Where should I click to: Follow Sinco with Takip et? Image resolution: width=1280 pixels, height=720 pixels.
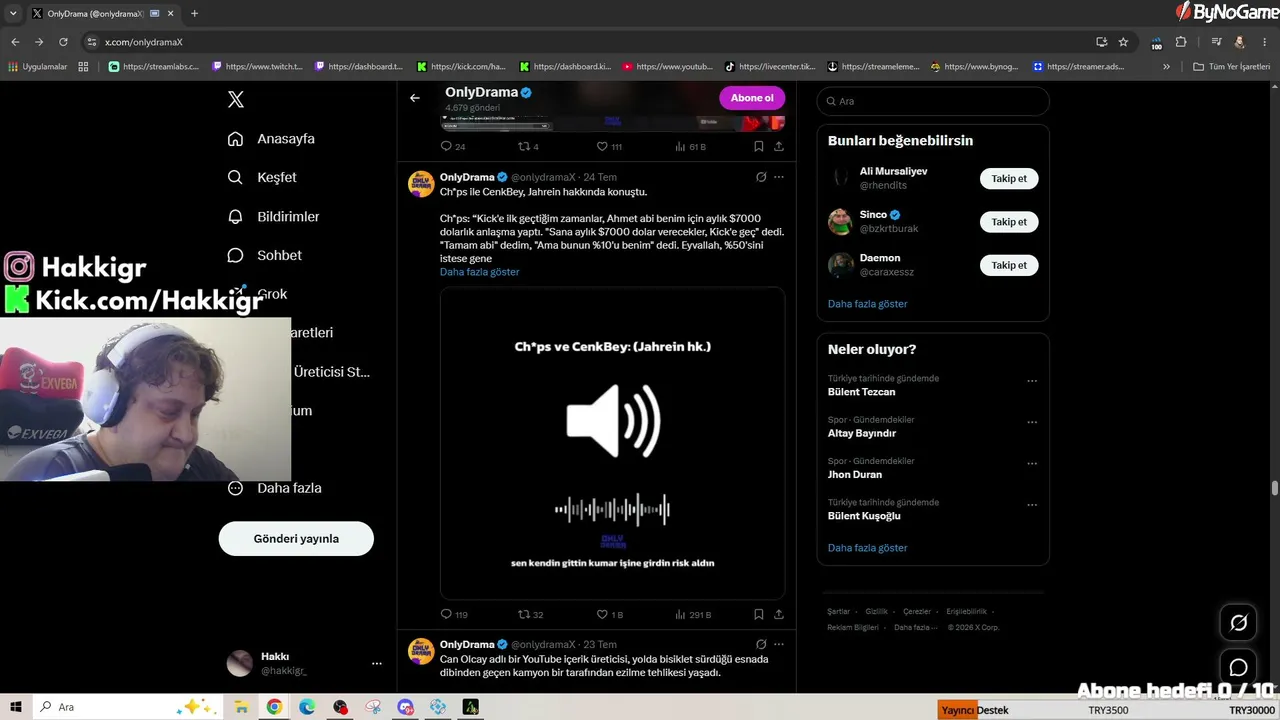pos(1009,222)
